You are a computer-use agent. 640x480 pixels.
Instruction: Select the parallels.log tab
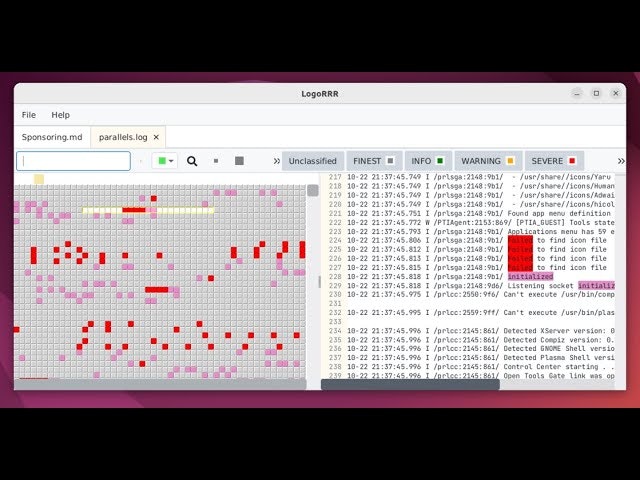pyautogui.click(x=123, y=137)
